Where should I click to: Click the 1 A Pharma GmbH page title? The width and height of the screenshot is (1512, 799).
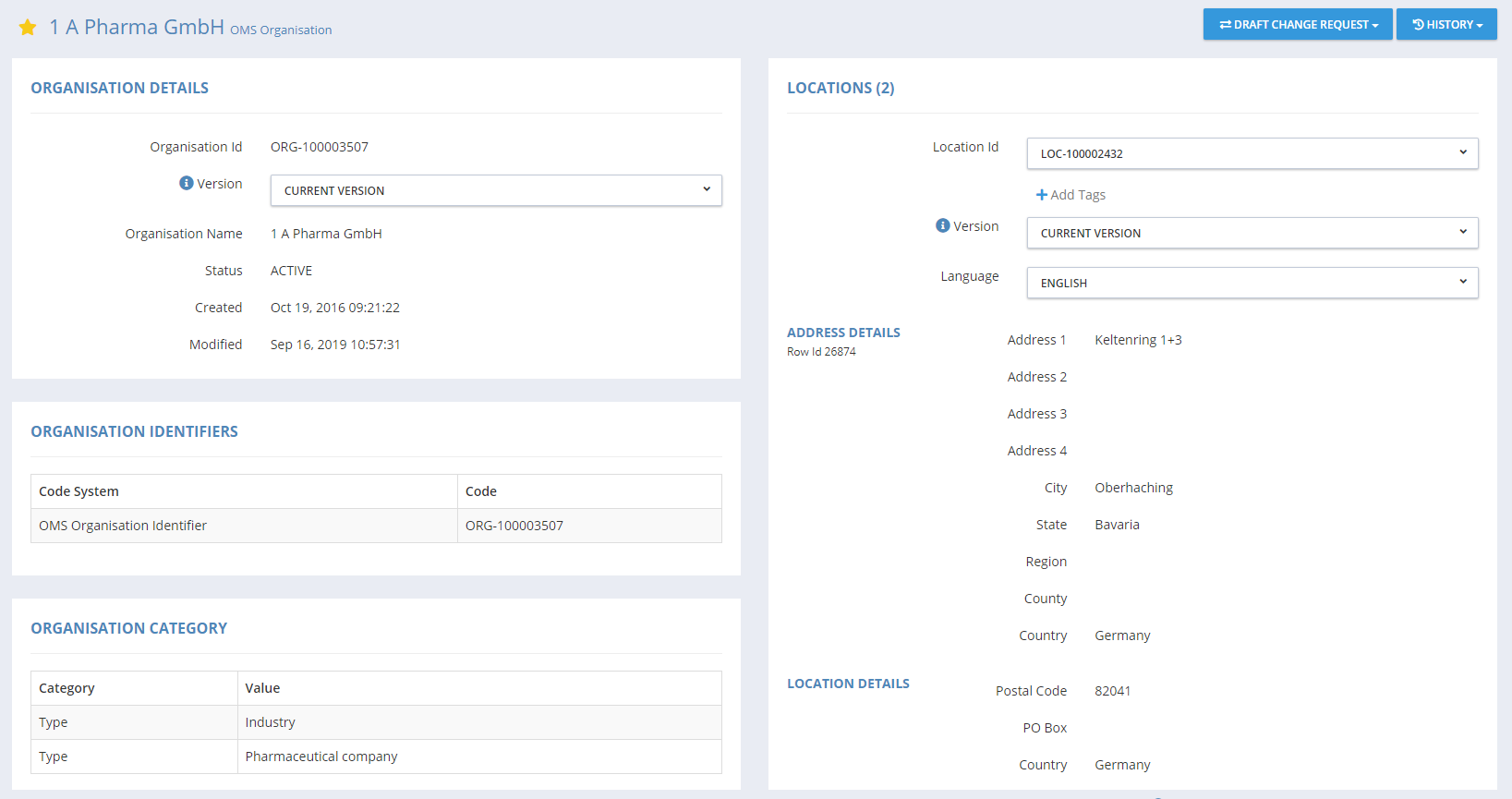(137, 27)
